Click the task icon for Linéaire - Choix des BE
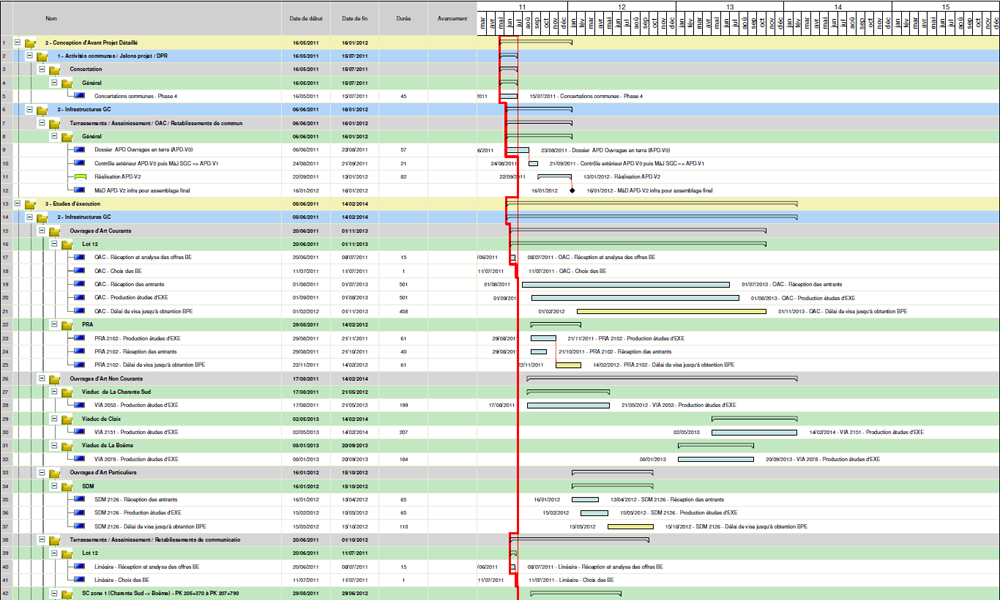1000x600 pixels. [x=80, y=580]
